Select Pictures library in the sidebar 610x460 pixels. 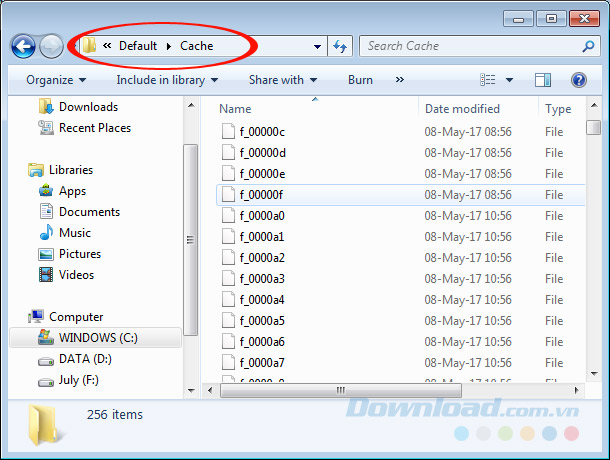coord(80,254)
